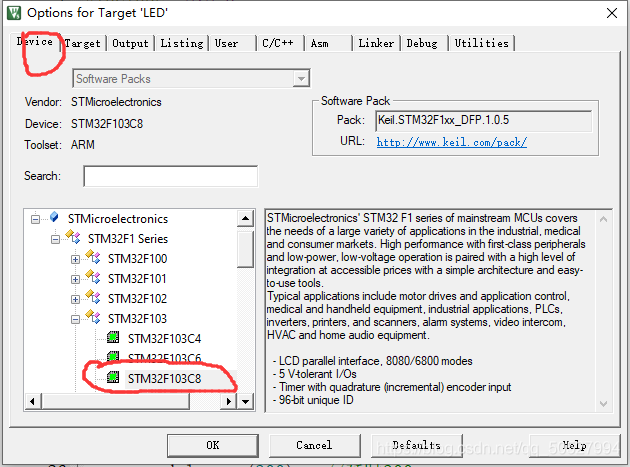Go to the C/C++ tab

[x=278, y=43]
